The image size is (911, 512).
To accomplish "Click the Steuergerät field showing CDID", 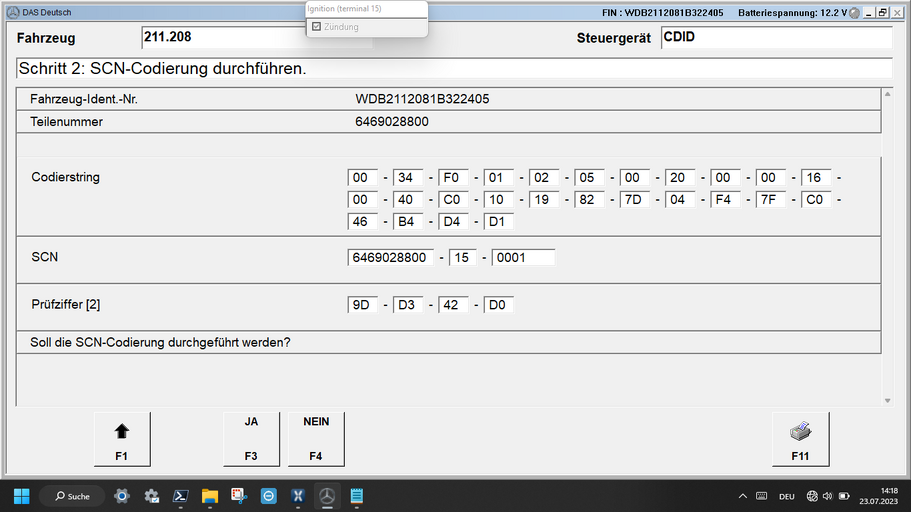I will [776, 37].
